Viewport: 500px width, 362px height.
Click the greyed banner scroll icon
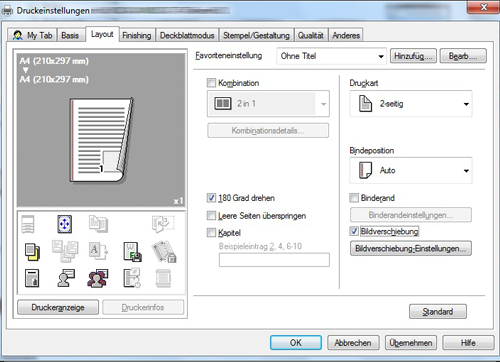(163, 278)
